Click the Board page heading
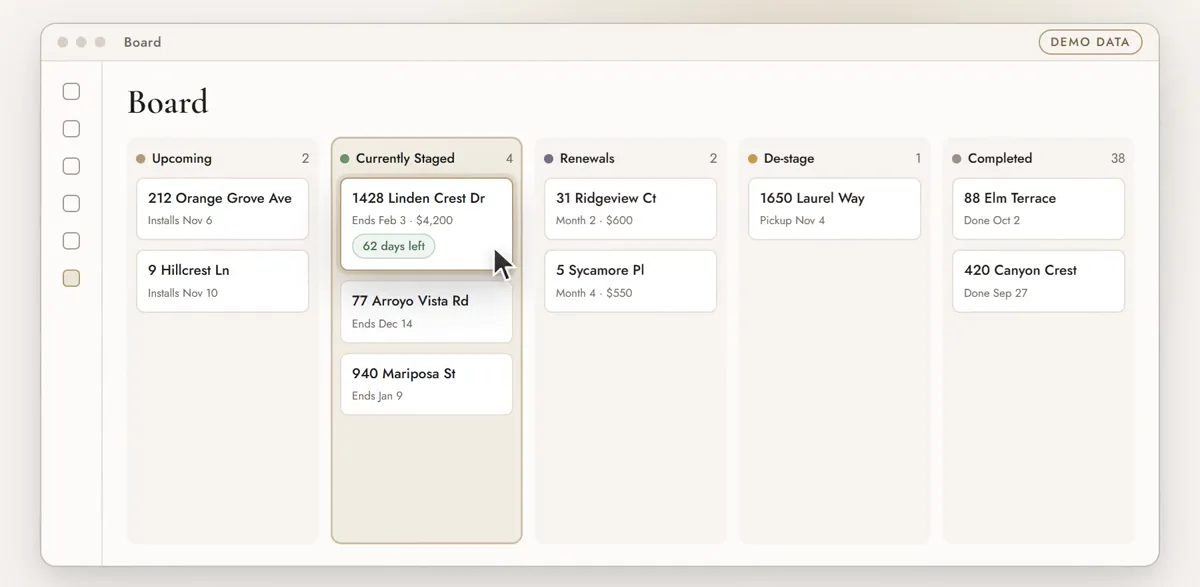 (x=168, y=102)
